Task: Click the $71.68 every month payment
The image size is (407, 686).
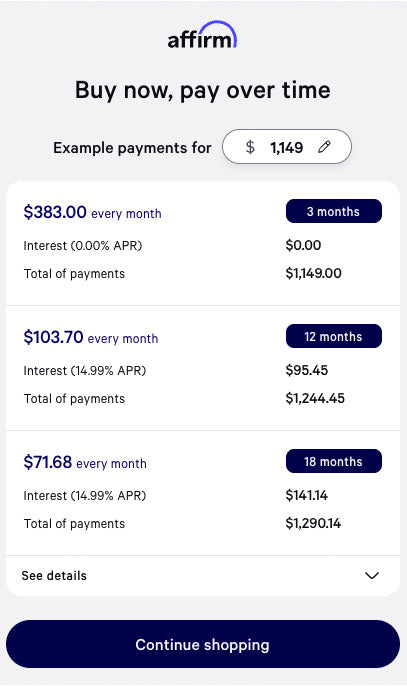Action: 85,462
